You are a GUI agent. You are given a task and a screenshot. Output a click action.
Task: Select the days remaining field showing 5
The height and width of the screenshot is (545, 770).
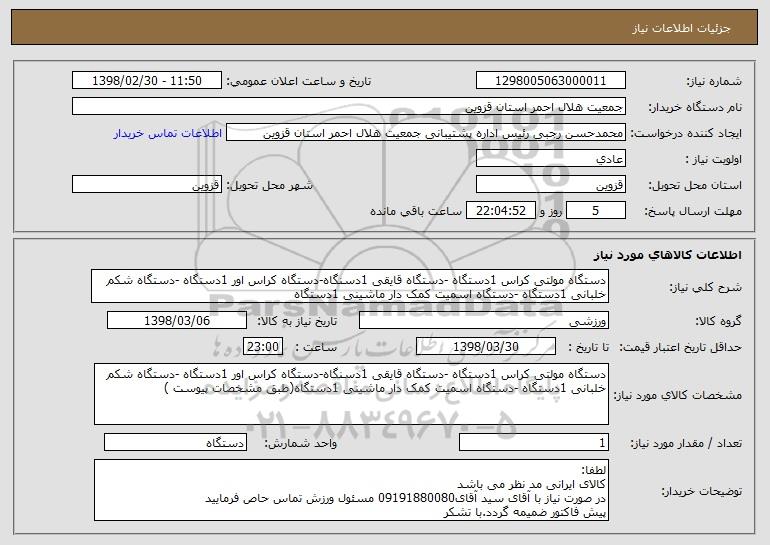click(596, 211)
